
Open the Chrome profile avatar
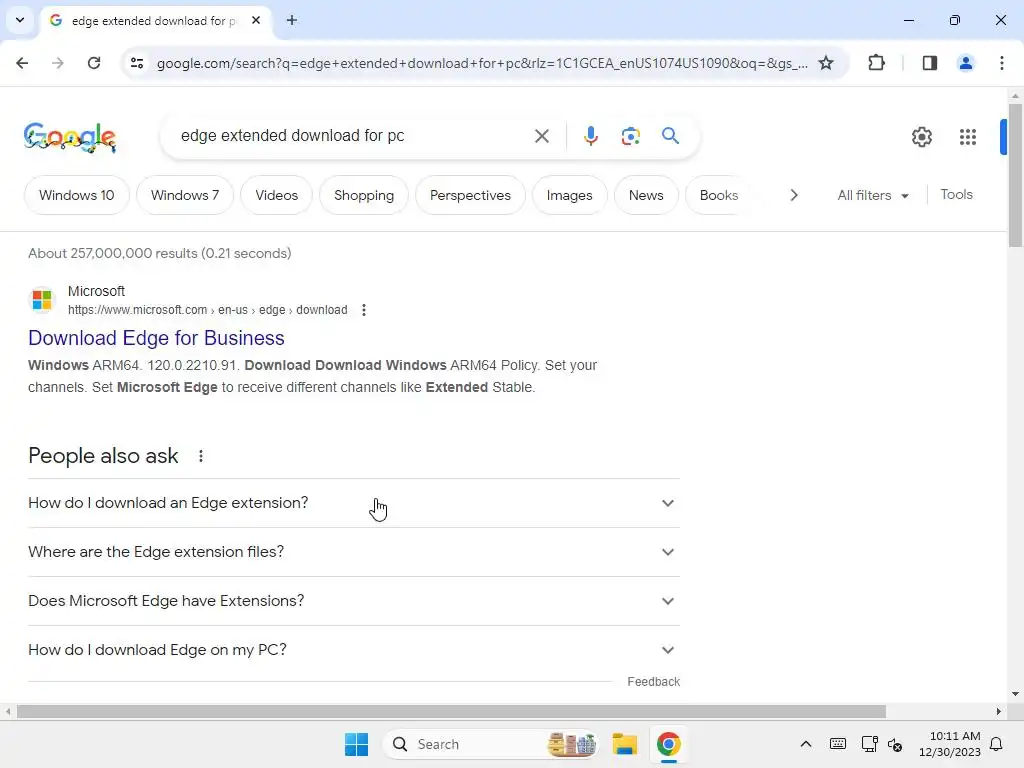coord(966,63)
